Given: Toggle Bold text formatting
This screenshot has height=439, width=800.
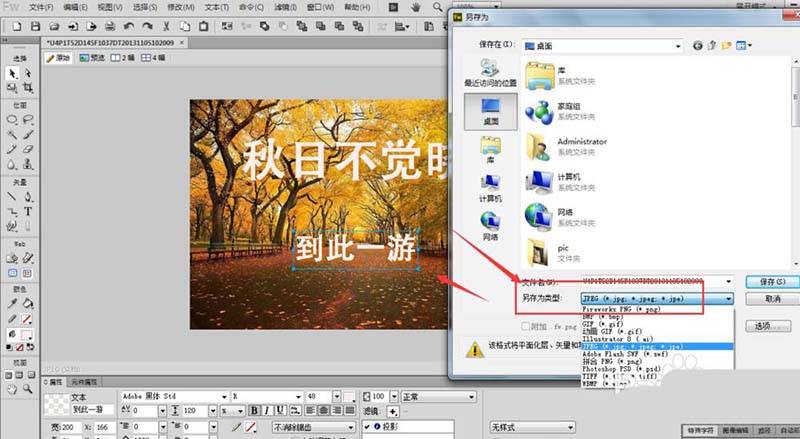Looking at the screenshot, I should coord(255,410).
